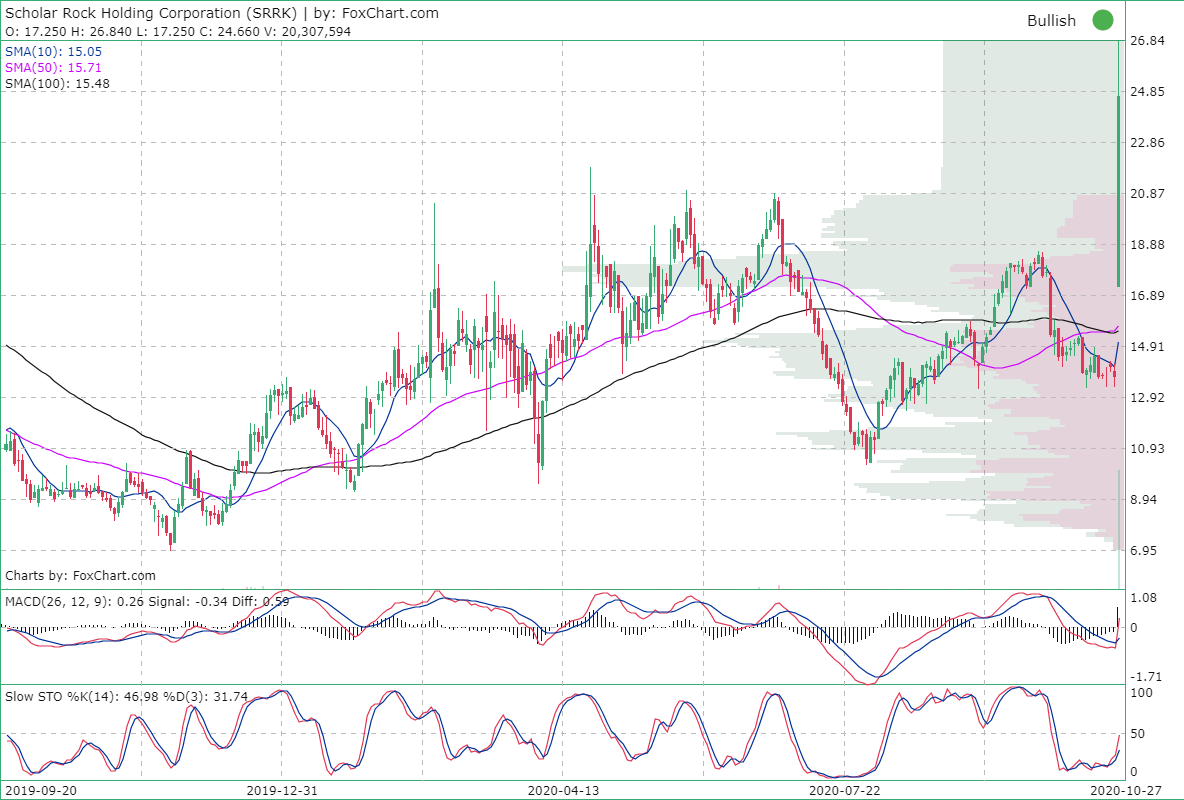This screenshot has width=1184, height=800.
Task: Click the Scholar Rock Holding Corporation title
Action: [x=221, y=13]
